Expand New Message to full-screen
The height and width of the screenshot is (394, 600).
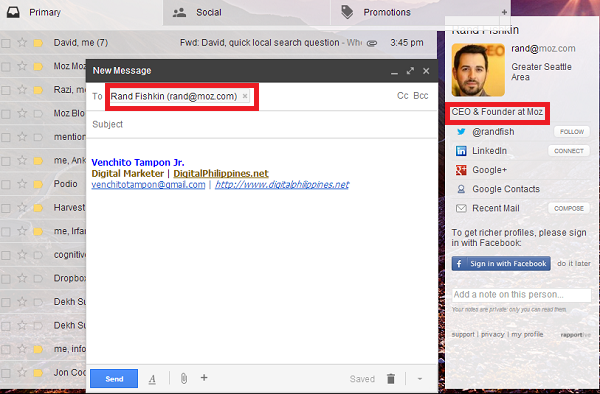[410, 71]
